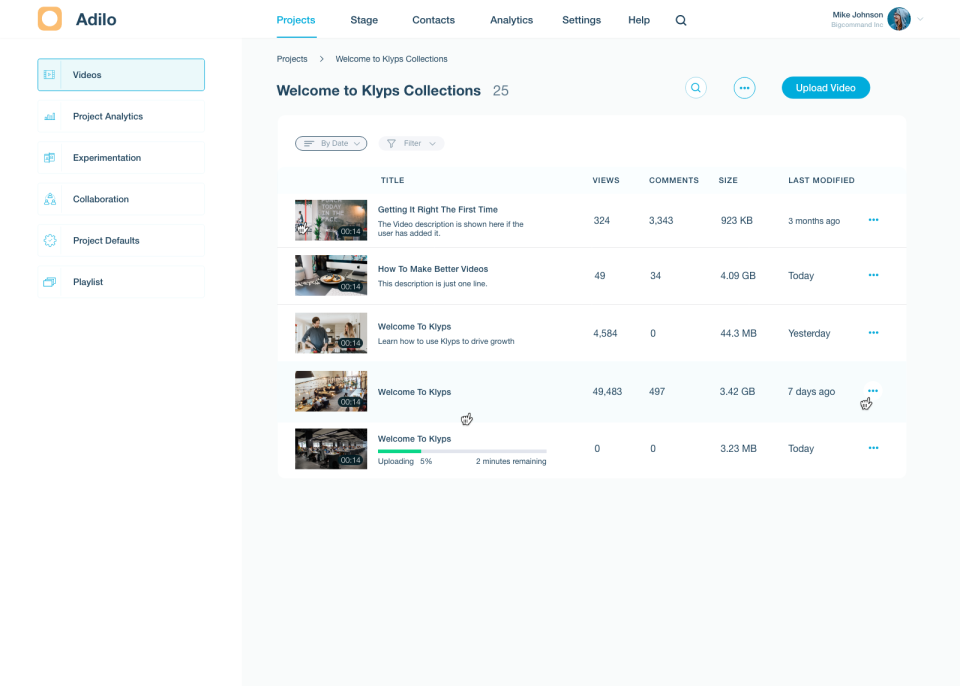Click the Experimentation flask icon
This screenshot has width=960, height=686.
coord(48,157)
